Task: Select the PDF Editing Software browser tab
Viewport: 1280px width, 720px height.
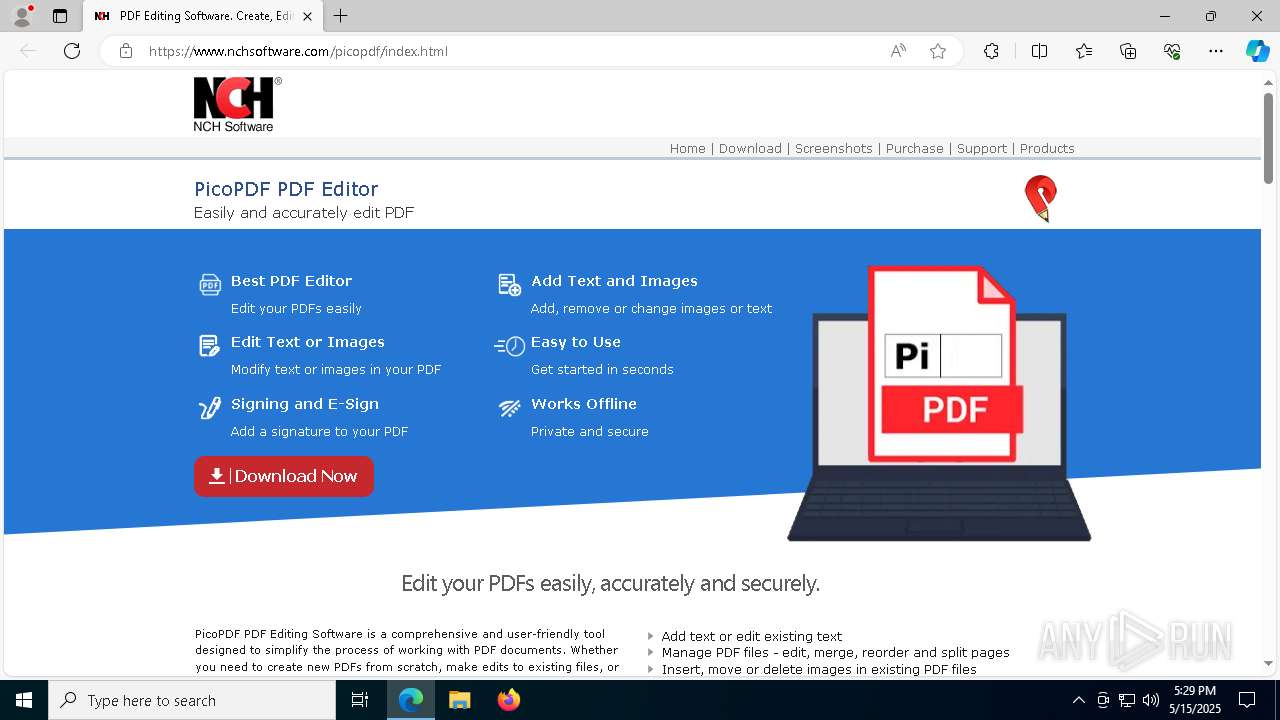Action: click(204, 16)
